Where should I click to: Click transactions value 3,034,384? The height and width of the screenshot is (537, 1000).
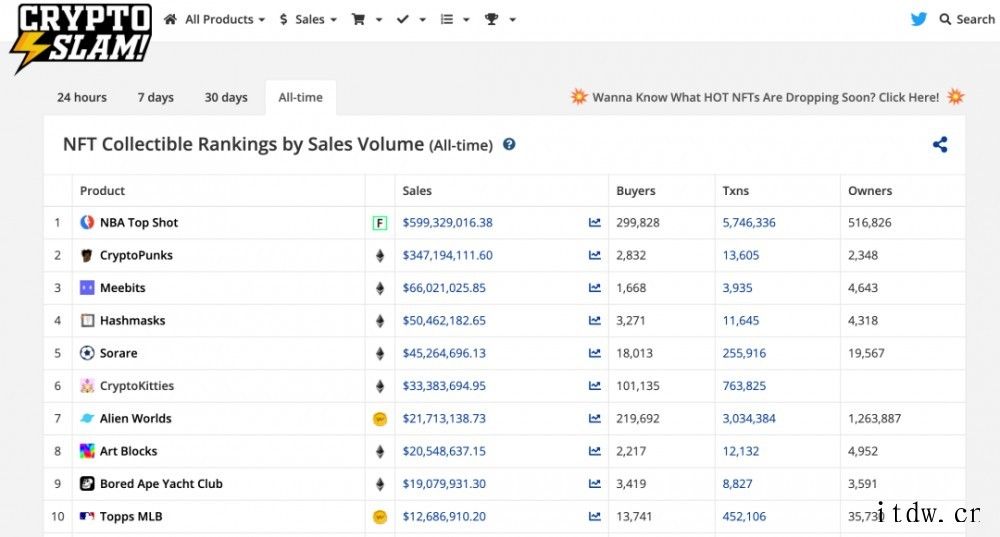coord(749,418)
